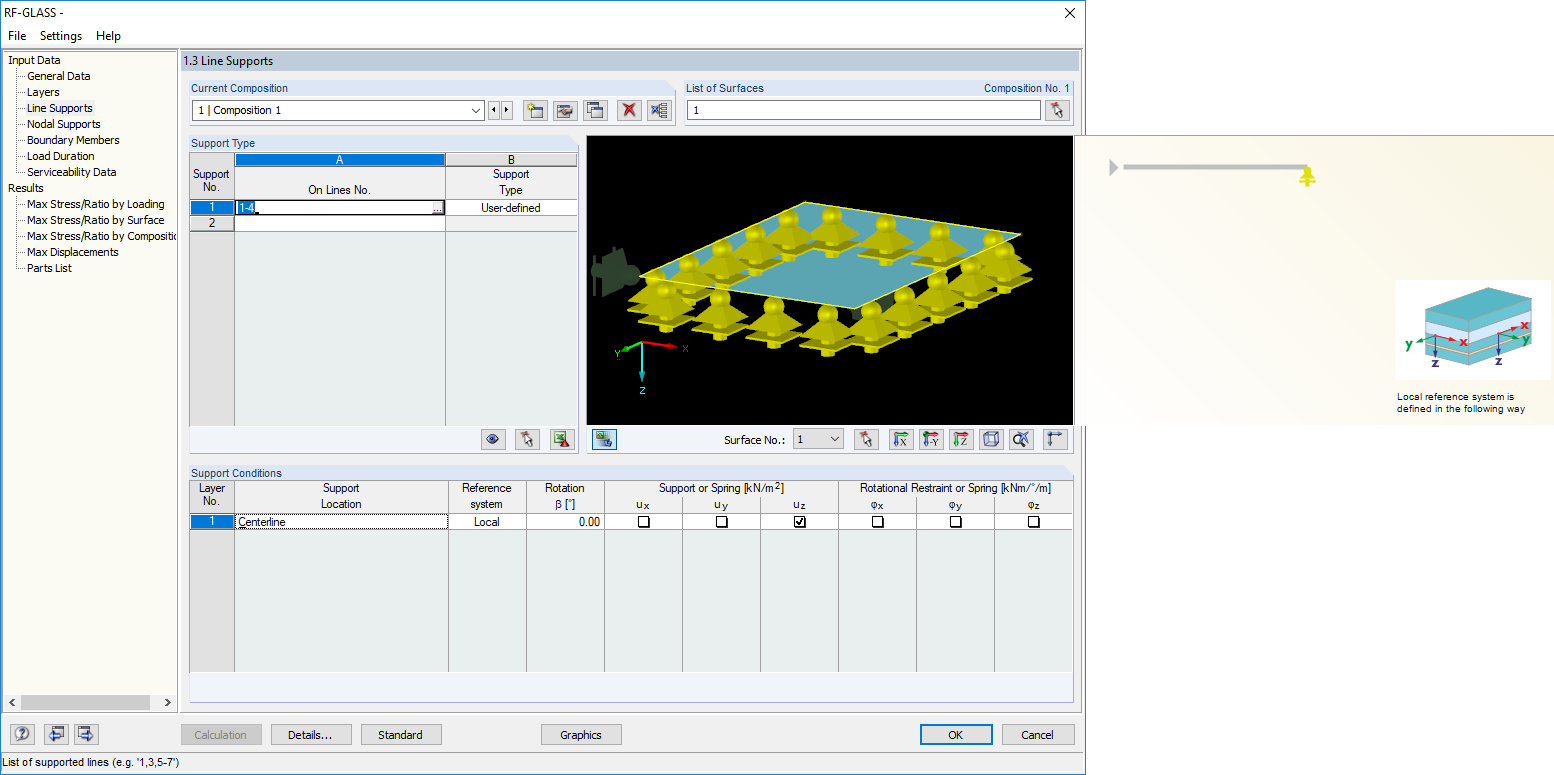Show the view in -Y direction
This screenshot has height=775, width=1554.
coord(931,439)
